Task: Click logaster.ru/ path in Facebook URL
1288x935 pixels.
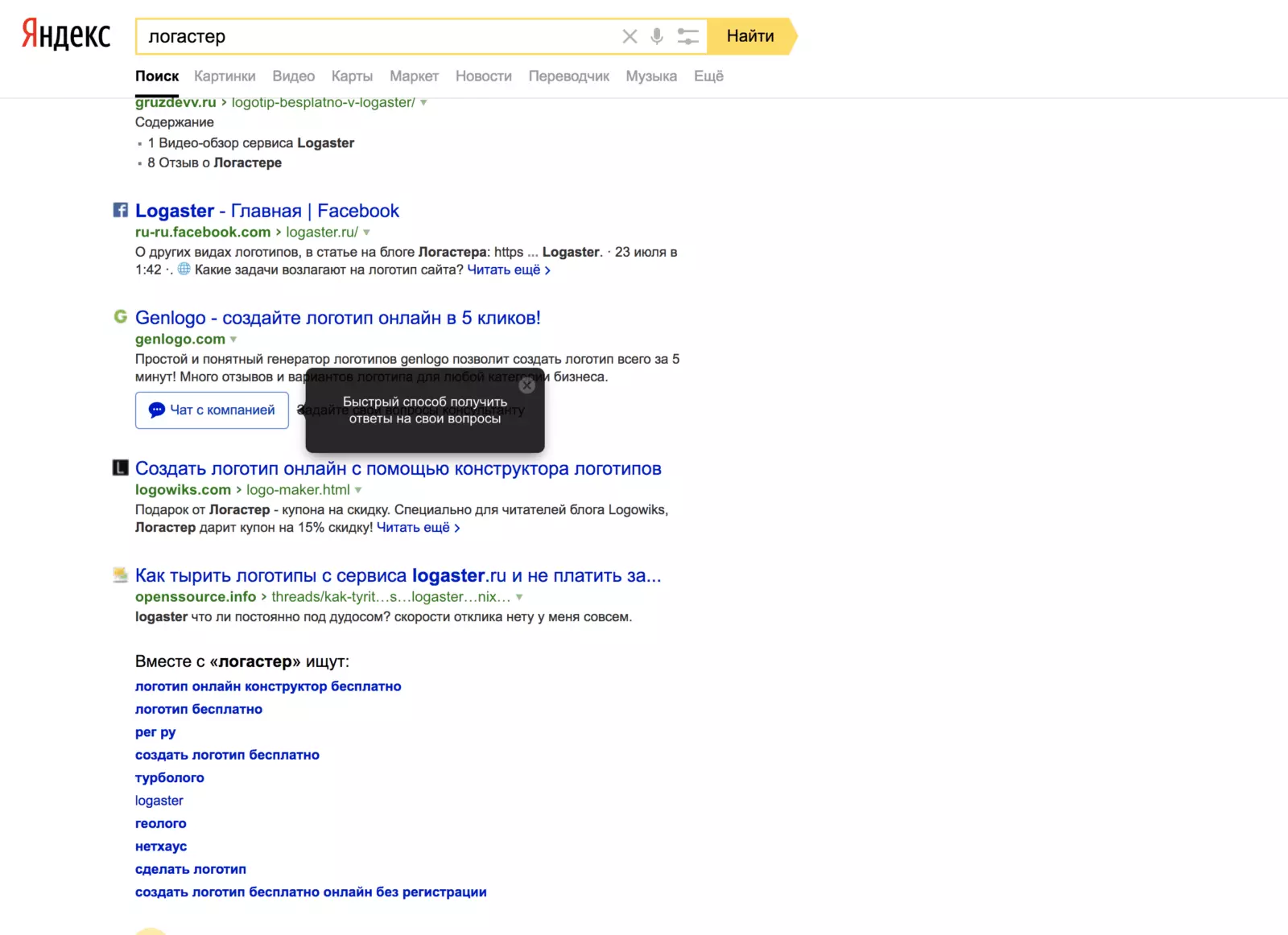Action: (322, 232)
